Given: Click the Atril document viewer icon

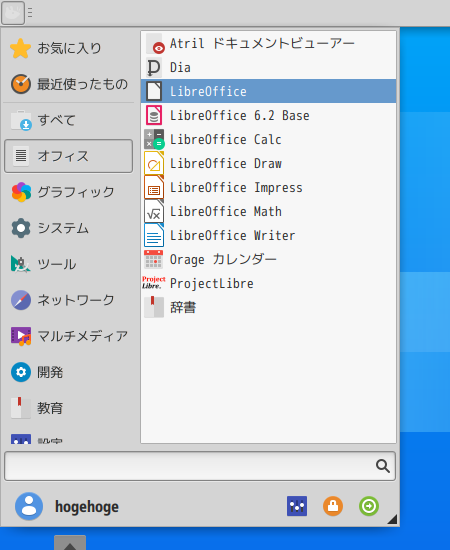Looking at the screenshot, I should (x=154, y=43).
